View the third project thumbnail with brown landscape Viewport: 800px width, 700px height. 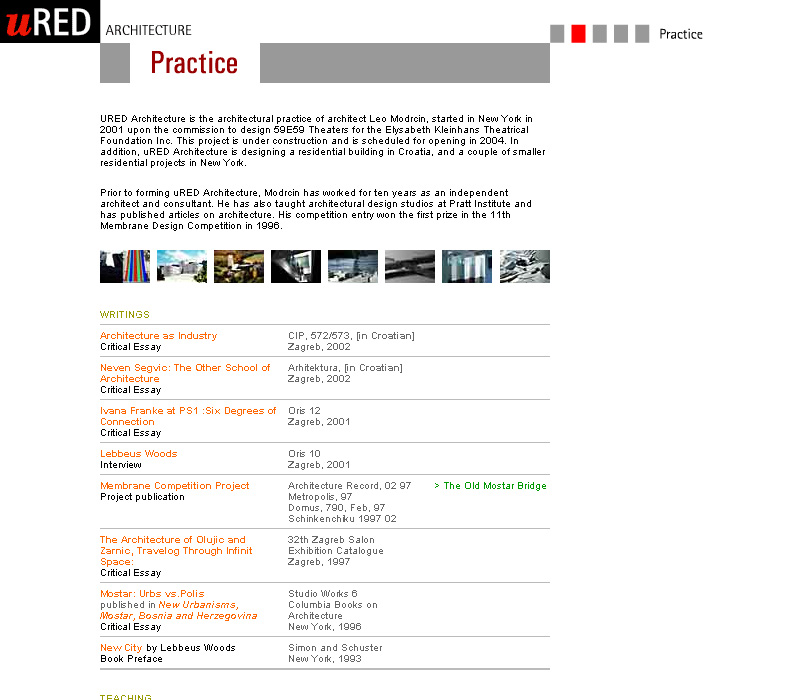(239, 267)
